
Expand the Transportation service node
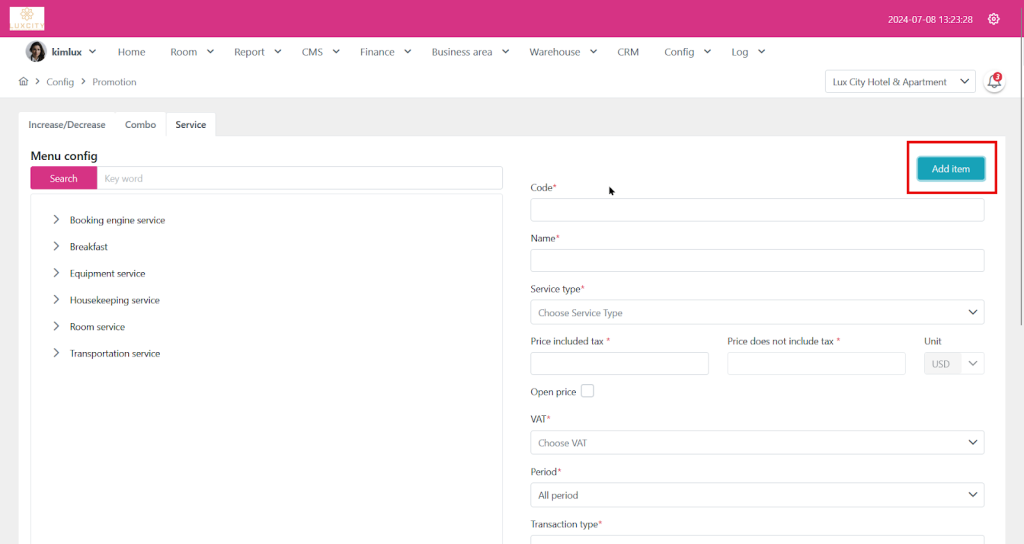tap(56, 353)
